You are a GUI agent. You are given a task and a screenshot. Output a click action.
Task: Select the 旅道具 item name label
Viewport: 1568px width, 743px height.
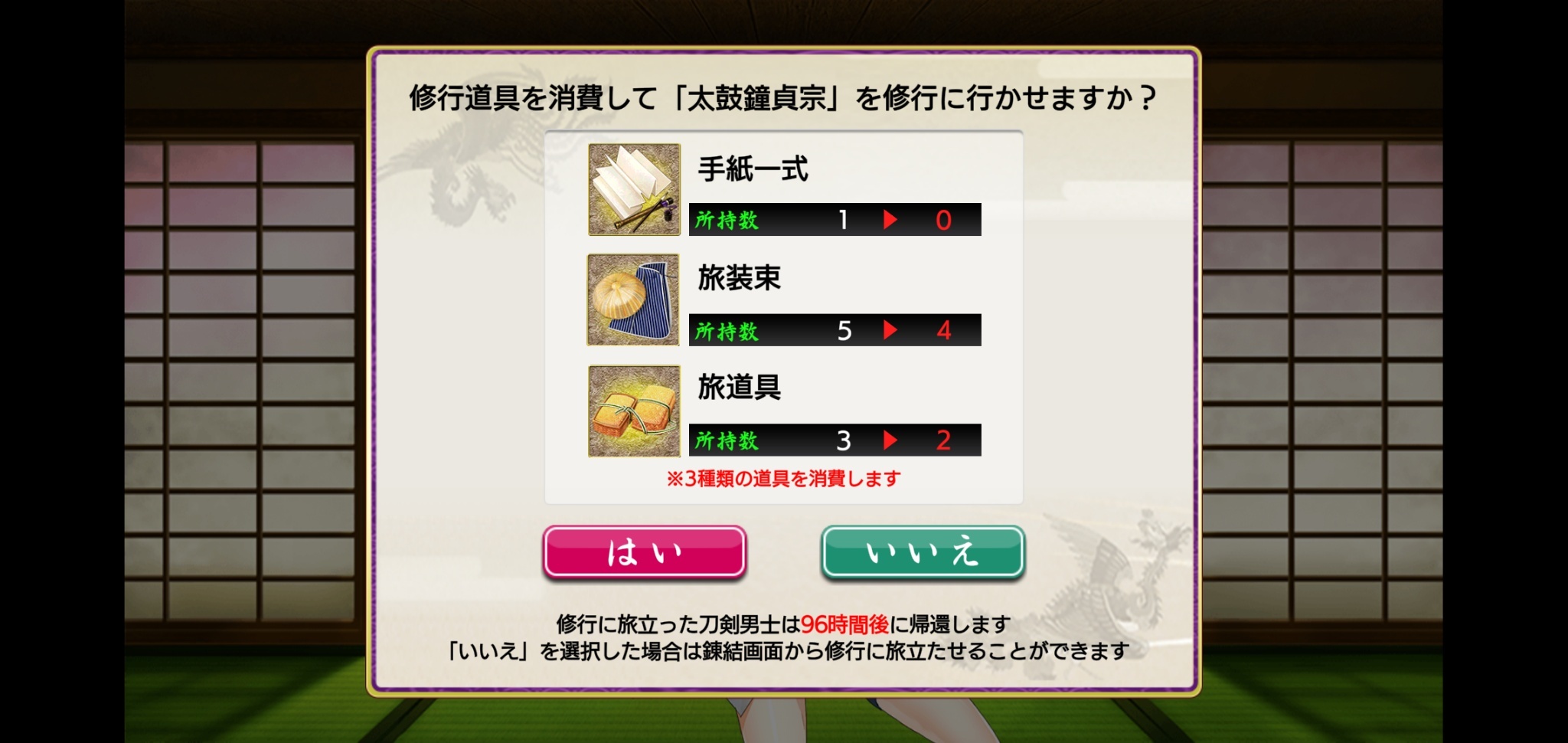click(x=740, y=388)
